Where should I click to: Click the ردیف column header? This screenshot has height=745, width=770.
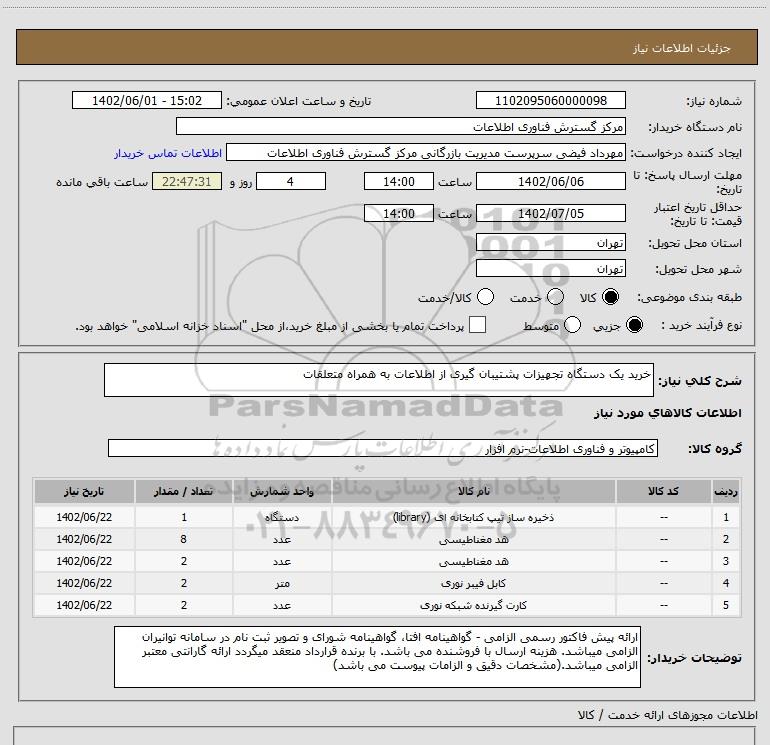click(726, 492)
